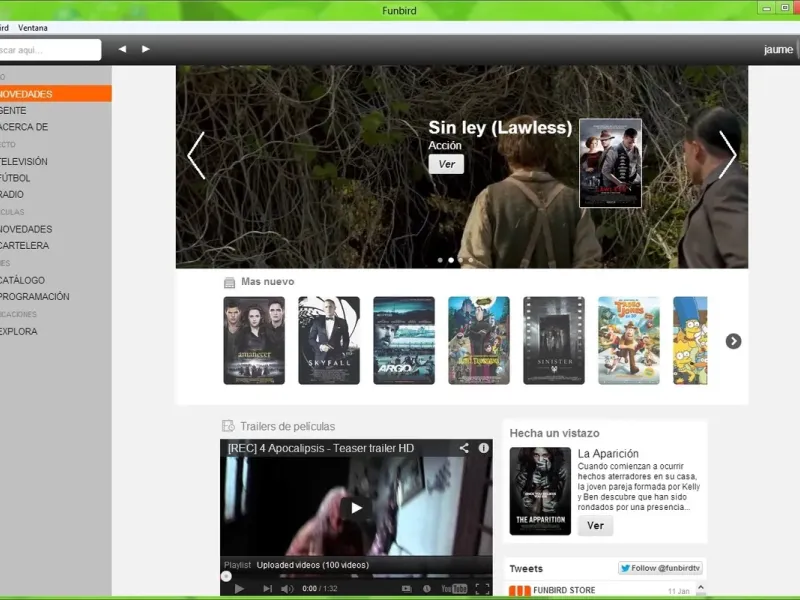Open the Tadeo Jones movie poster
This screenshot has height=600, width=800.
(x=629, y=340)
